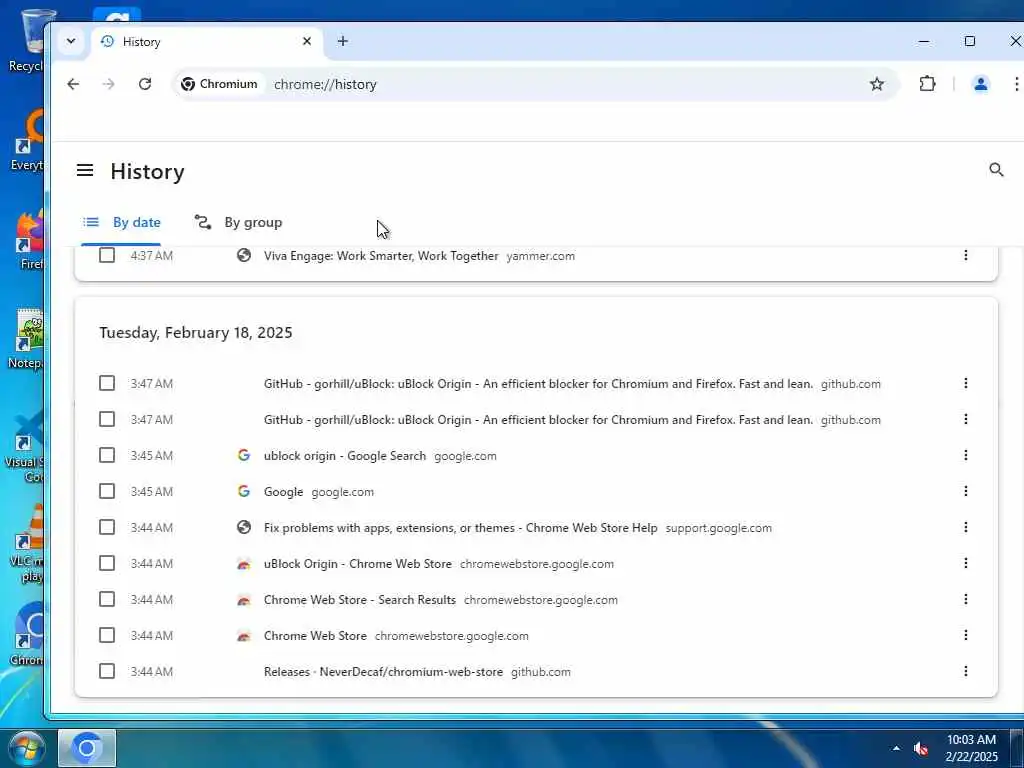Click the favicon beside Chrome Web Store Search Results
1024x768 pixels.
[x=244, y=600]
